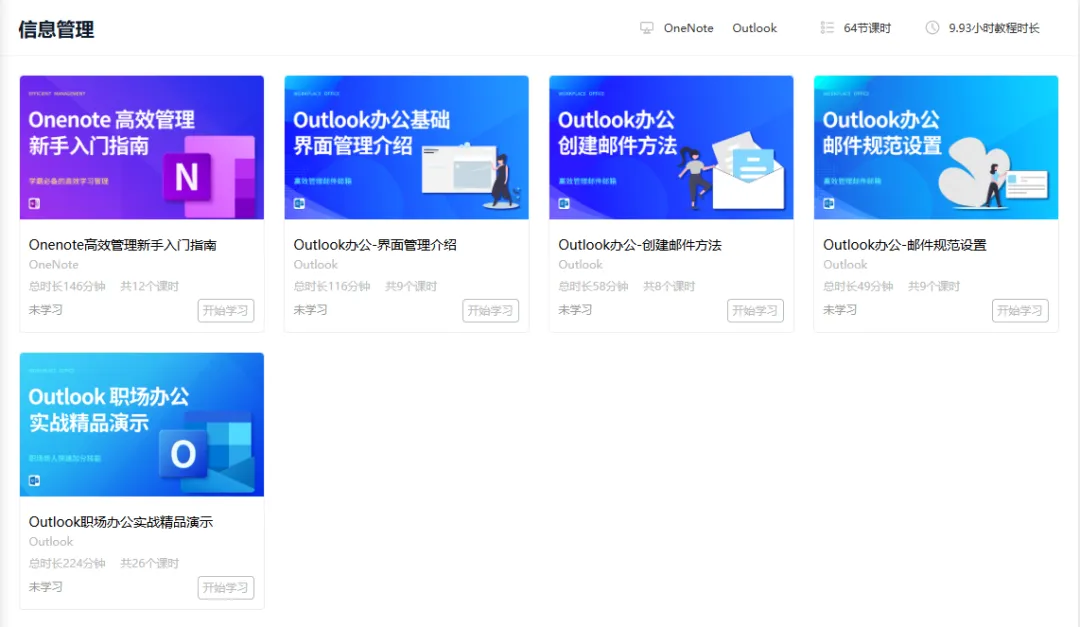Click the 9.93小时教程时长 text
This screenshot has height=627, width=1080.
[994, 28]
